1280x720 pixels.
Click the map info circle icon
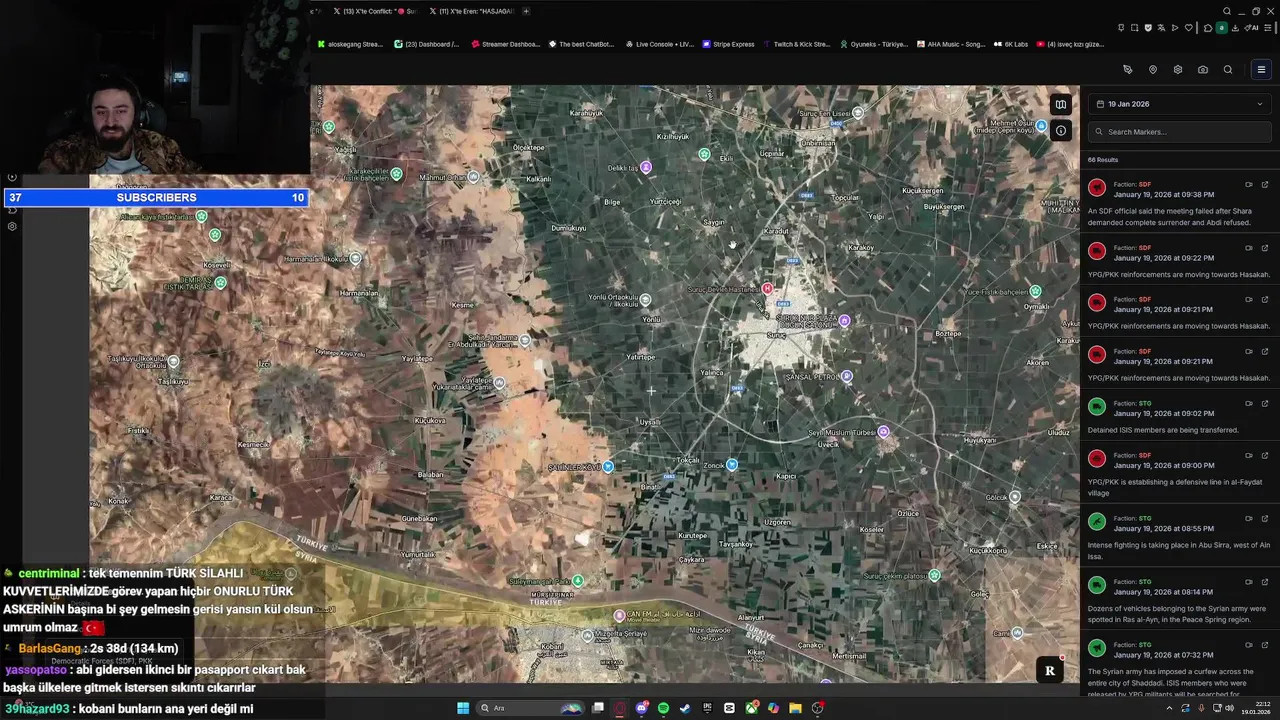(x=1061, y=130)
